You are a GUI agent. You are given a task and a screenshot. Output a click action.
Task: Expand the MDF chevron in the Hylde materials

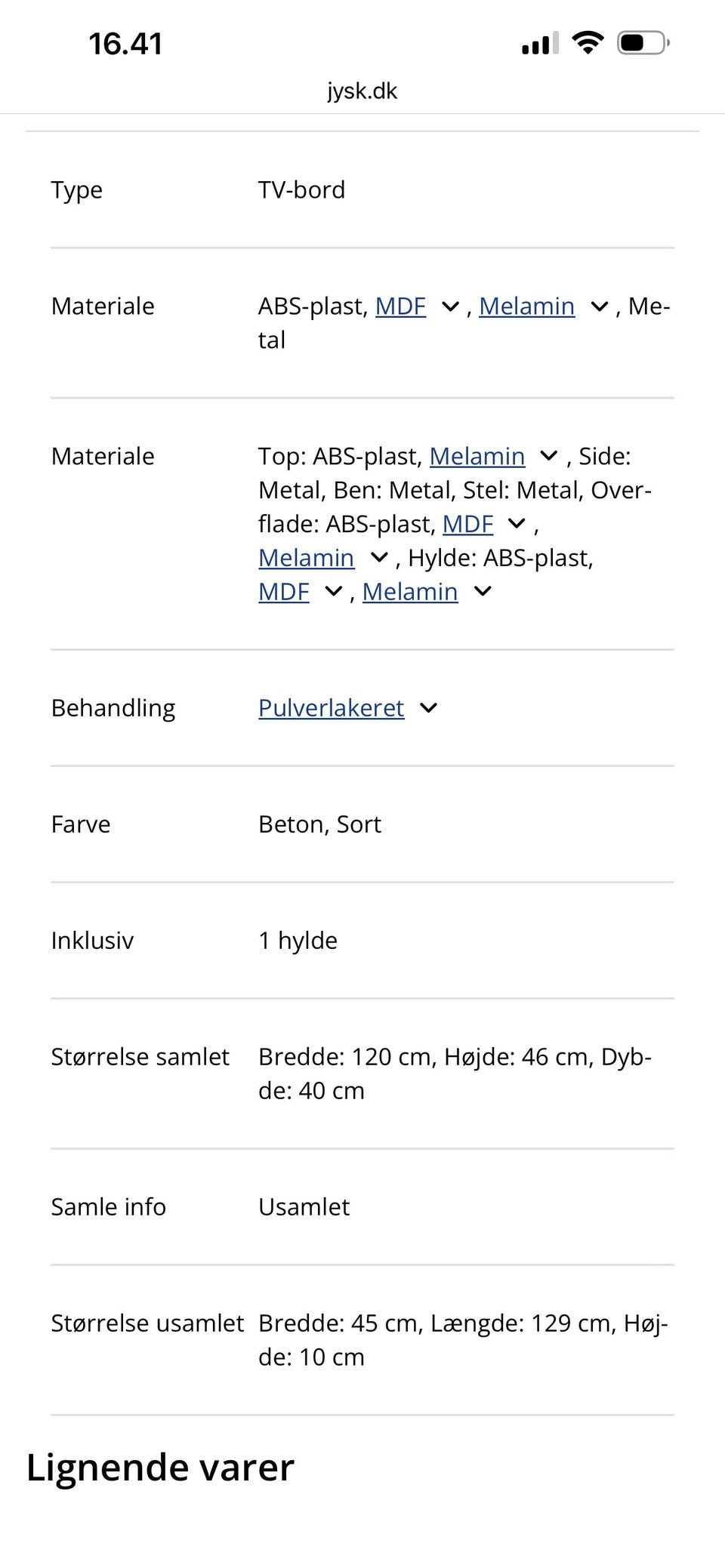332,592
